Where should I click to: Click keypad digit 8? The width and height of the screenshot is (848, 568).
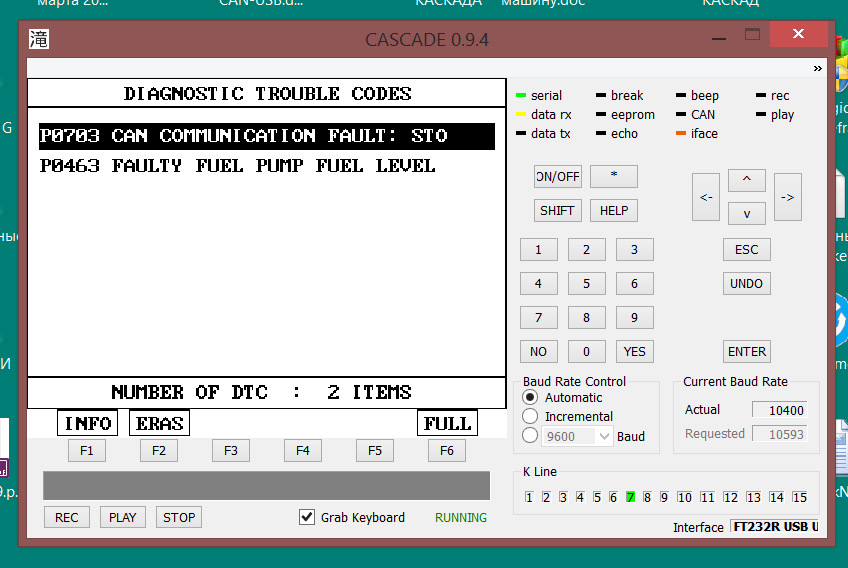[587, 318]
